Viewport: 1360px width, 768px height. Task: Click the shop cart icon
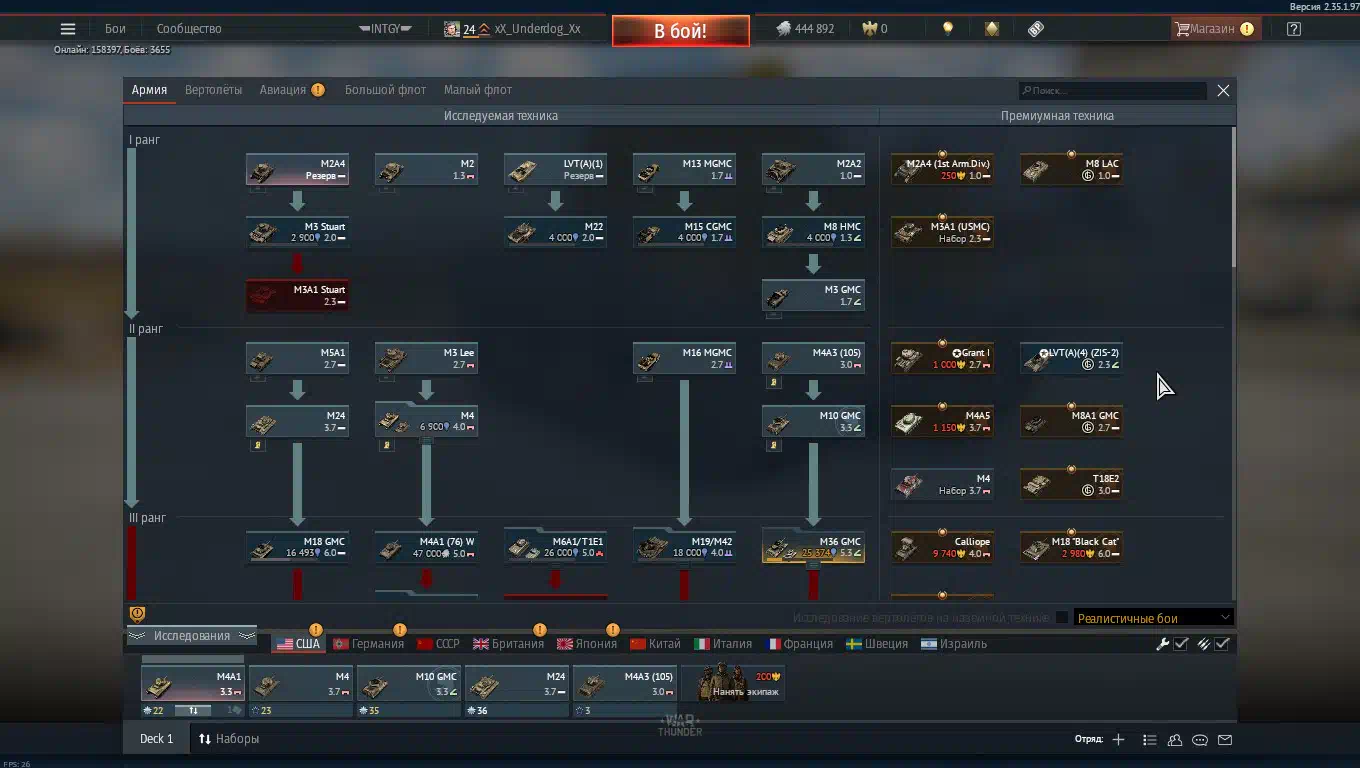pos(1182,29)
